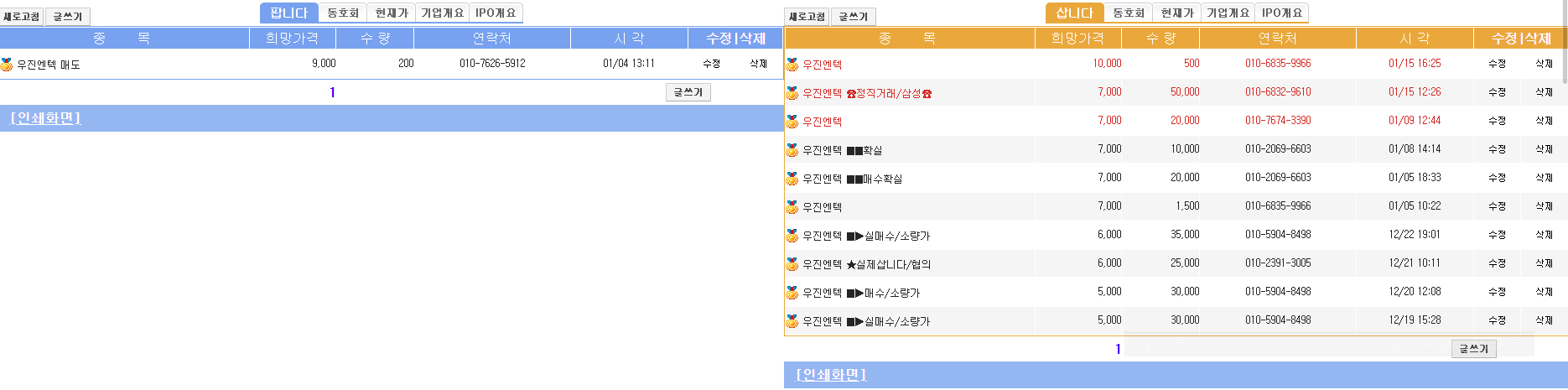Open 현재가 tab in 삽니다 panel

[x=1177, y=13]
